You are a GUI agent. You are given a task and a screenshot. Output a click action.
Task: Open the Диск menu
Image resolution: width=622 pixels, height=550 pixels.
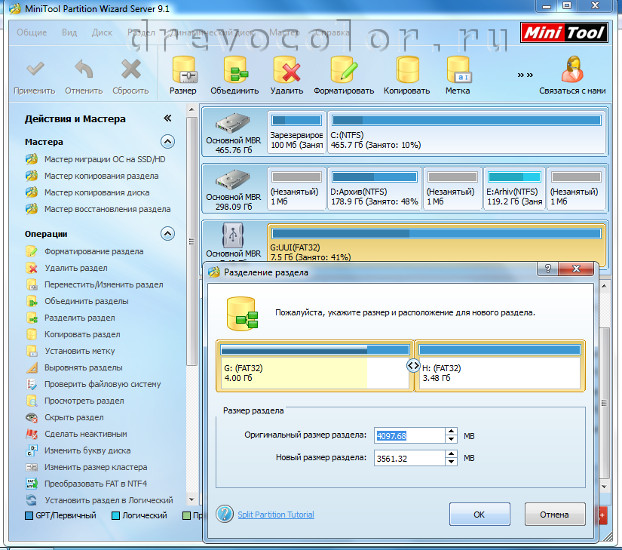point(102,33)
